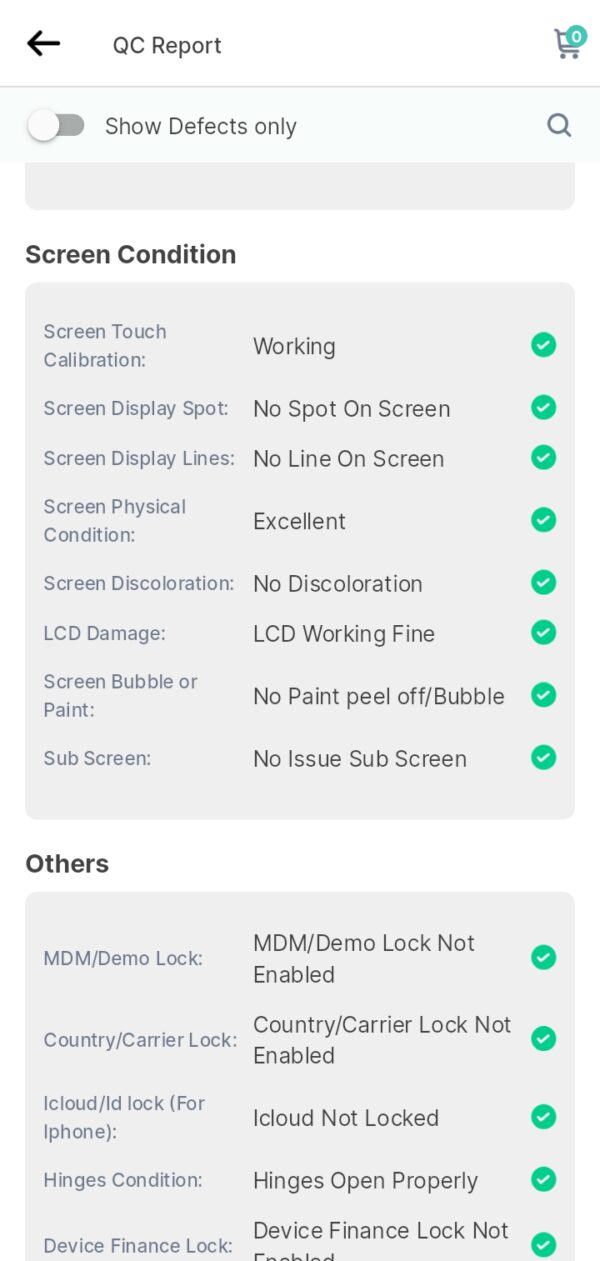
Task: Tap the Others section heading
Action: [x=67, y=864]
